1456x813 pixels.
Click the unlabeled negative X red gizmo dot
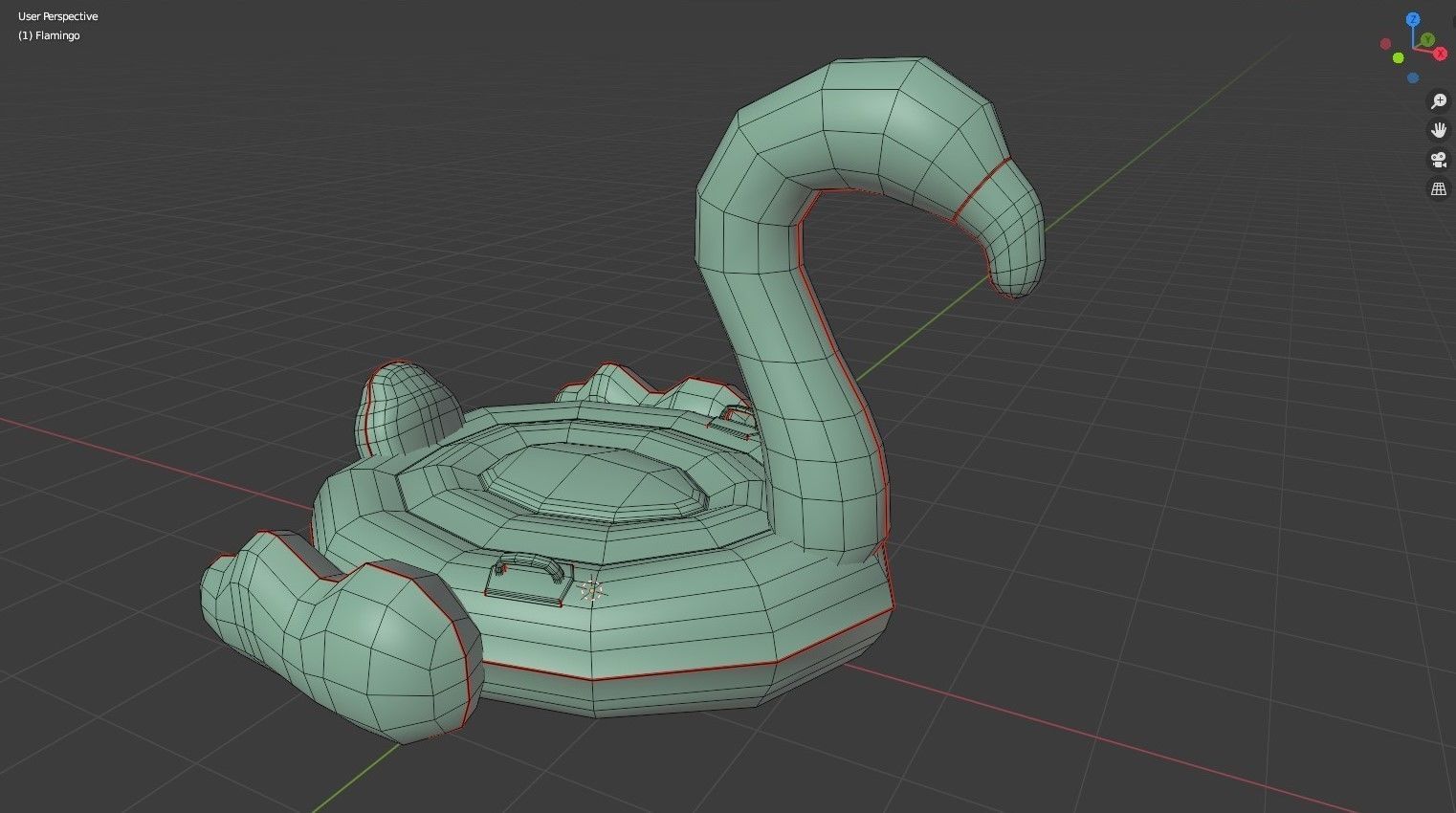(x=1385, y=44)
